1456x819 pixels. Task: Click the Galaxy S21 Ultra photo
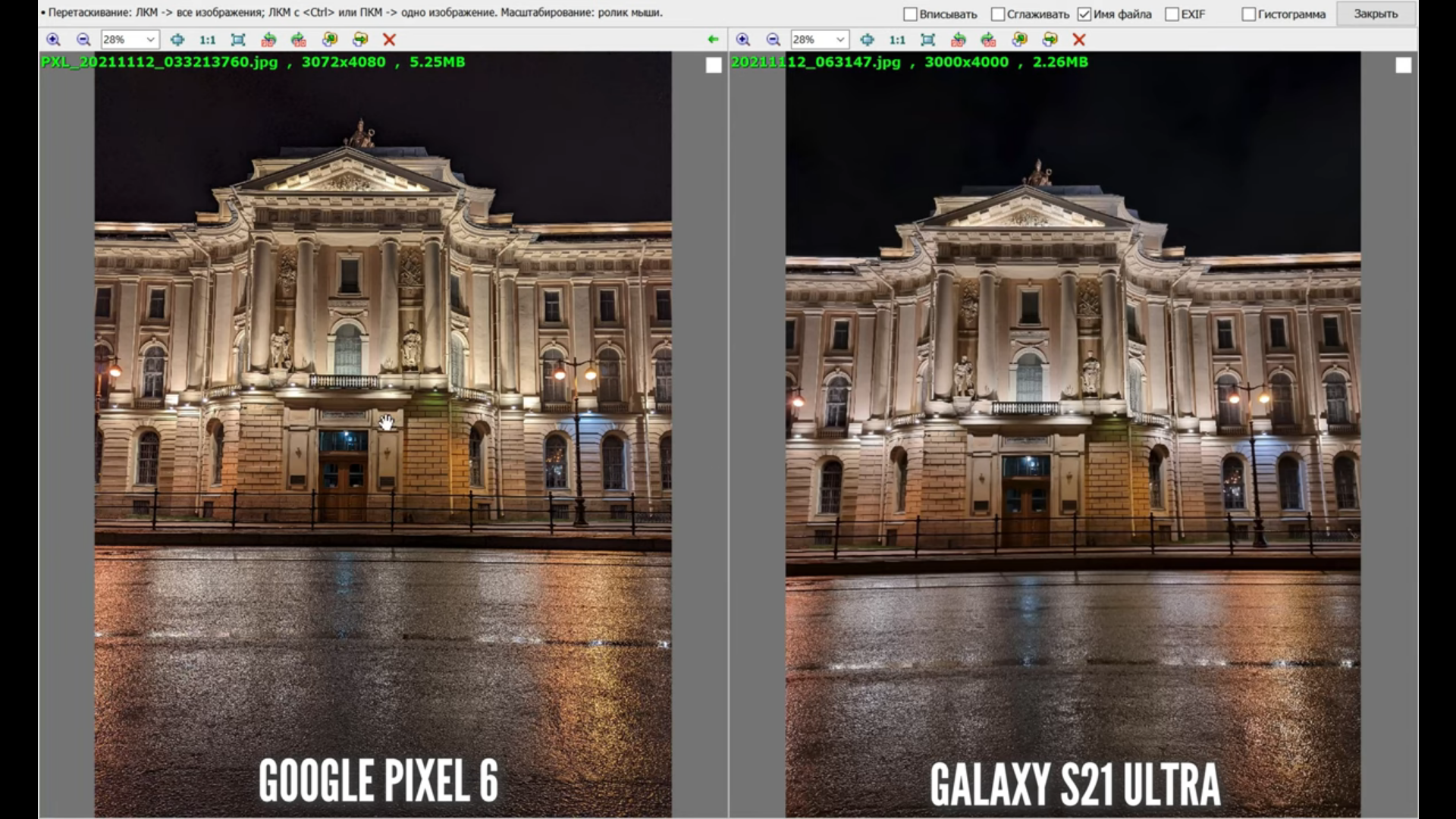[1073, 435]
